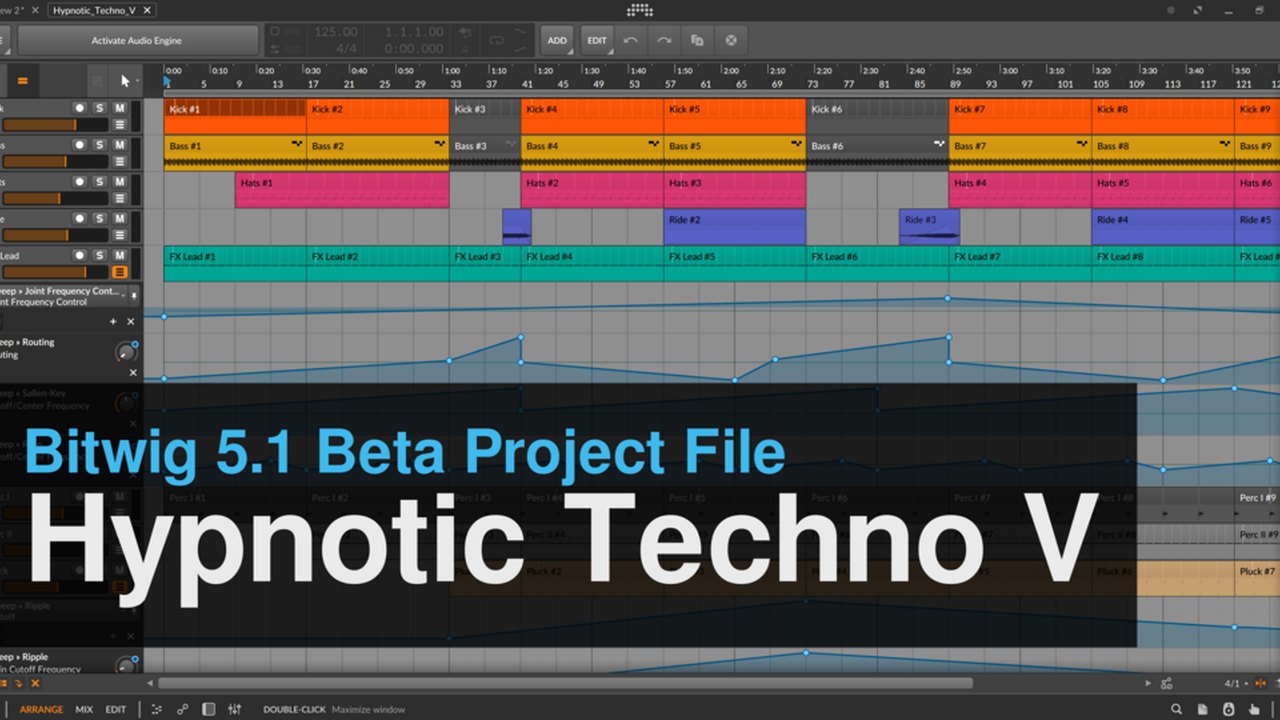Open the 4/1 grid resolution dropdown
Image resolution: width=1280 pixels, height=720 pixels.
(x=1236, y=684)
